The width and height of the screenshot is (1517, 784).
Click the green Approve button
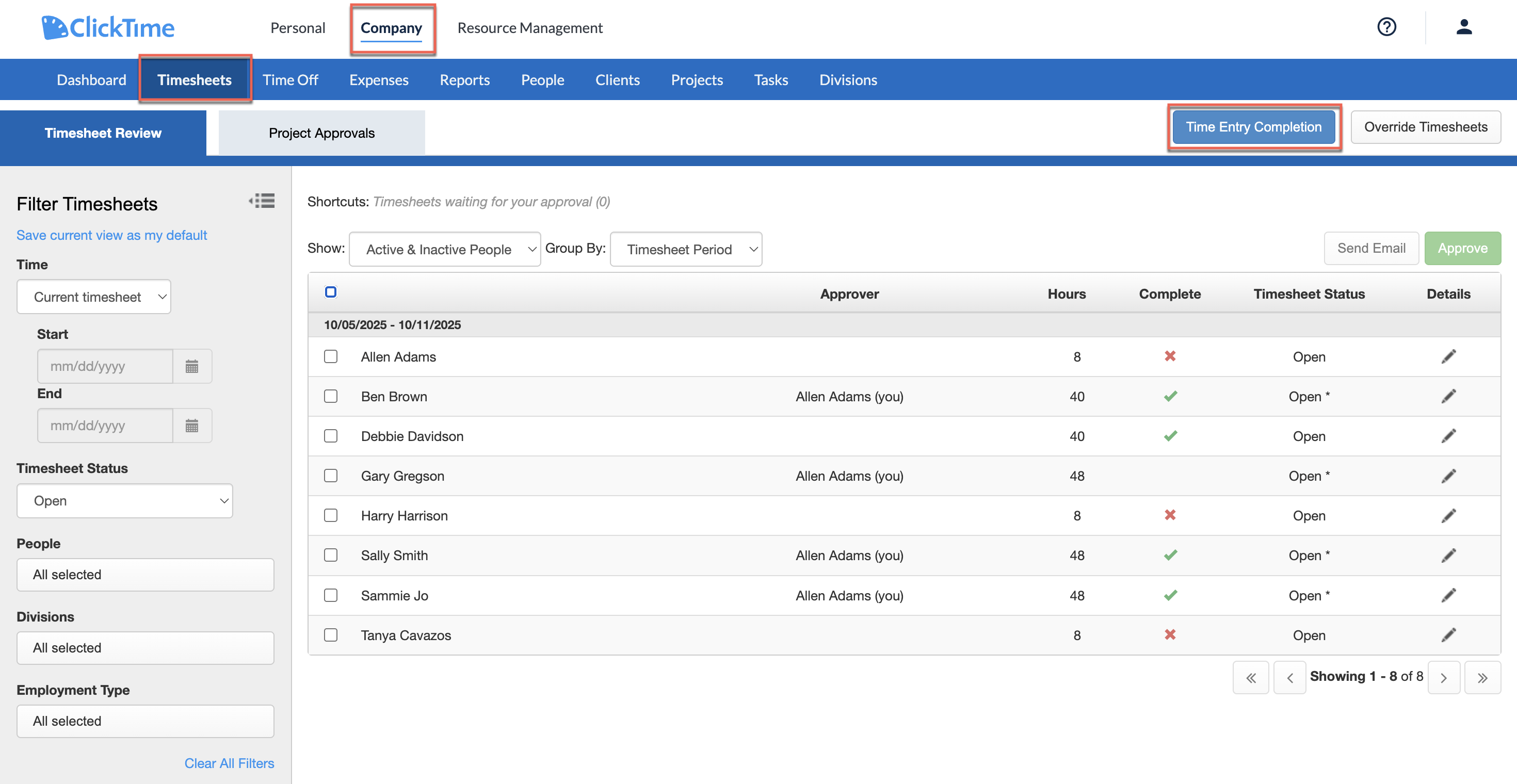1463,248
